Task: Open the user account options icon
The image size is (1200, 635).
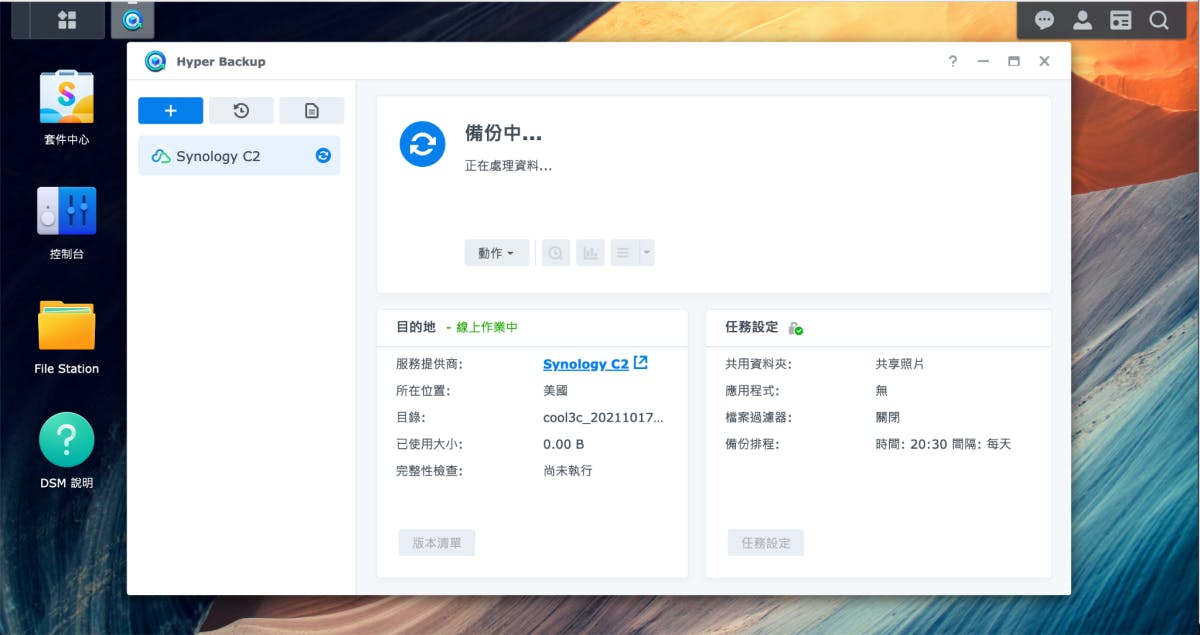Action: coord(1082,20)
